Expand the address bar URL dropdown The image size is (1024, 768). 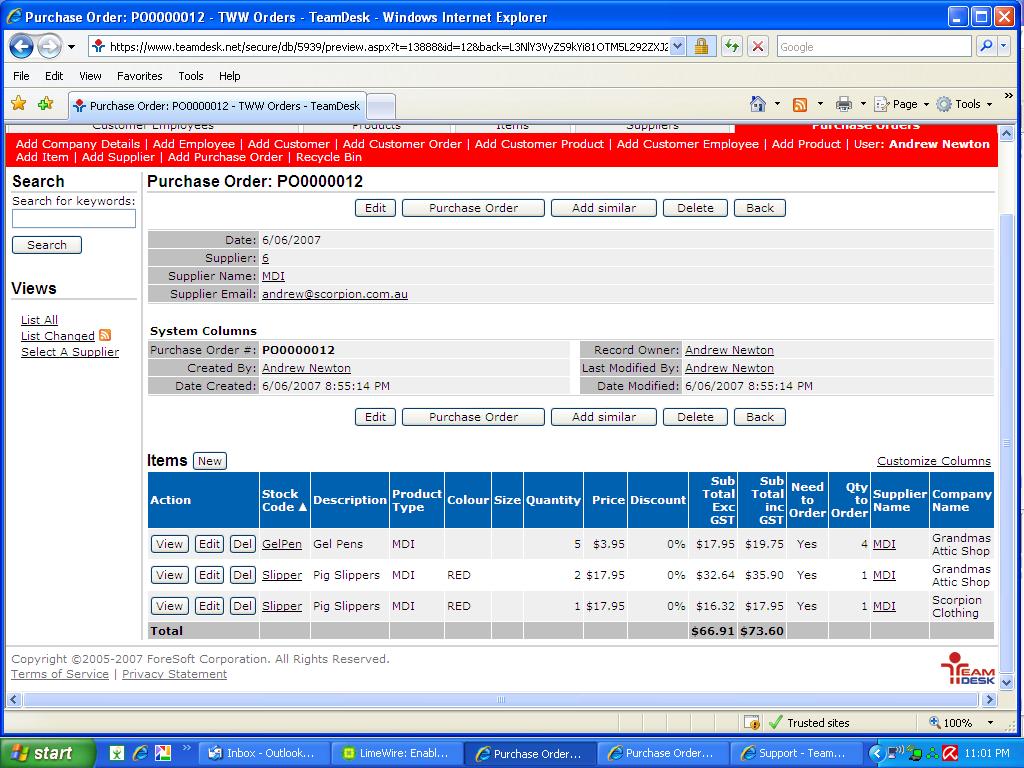pyautogui.click(x=677, y=47)
